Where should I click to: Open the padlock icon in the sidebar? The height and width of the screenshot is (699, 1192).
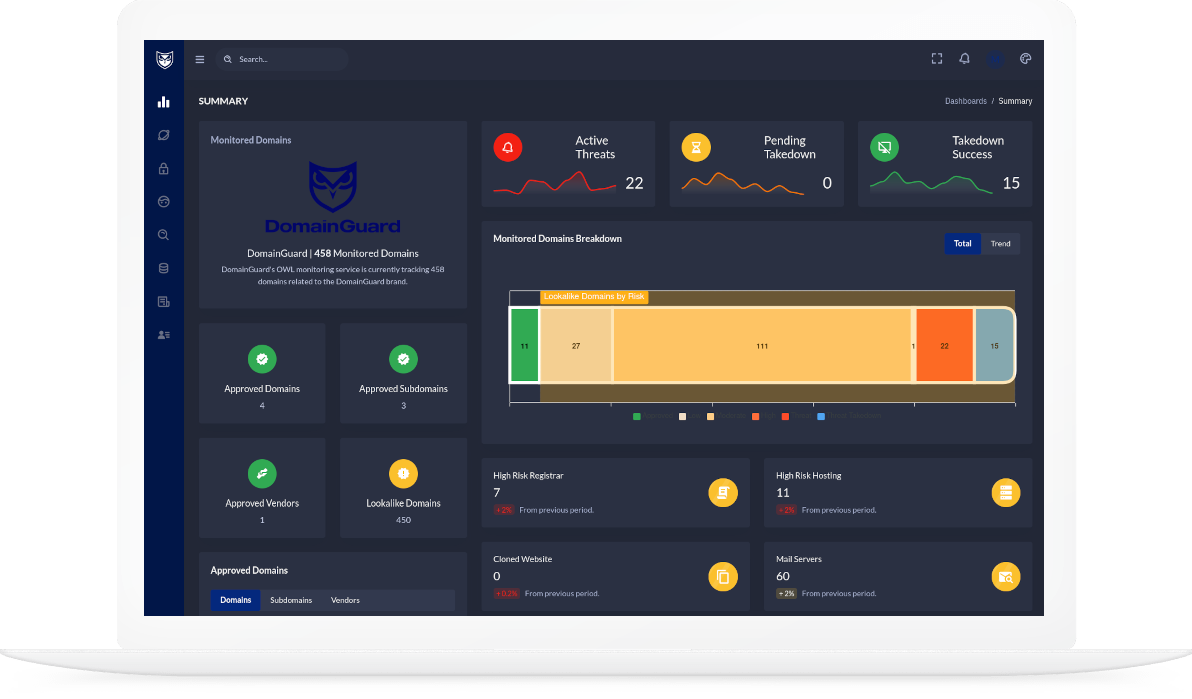[163, 169]
